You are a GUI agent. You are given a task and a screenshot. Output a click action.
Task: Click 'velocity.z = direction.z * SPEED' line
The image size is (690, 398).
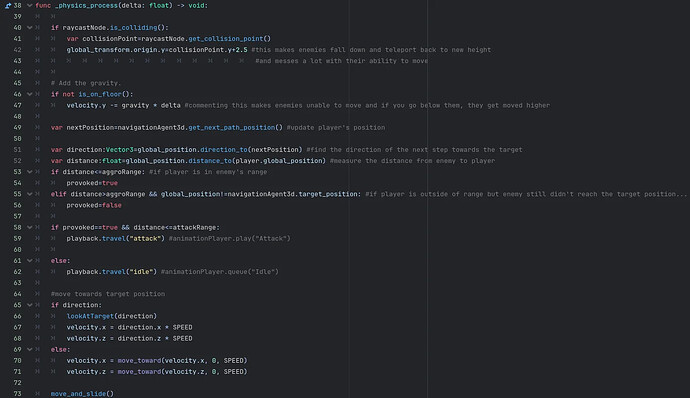(129, 339)
